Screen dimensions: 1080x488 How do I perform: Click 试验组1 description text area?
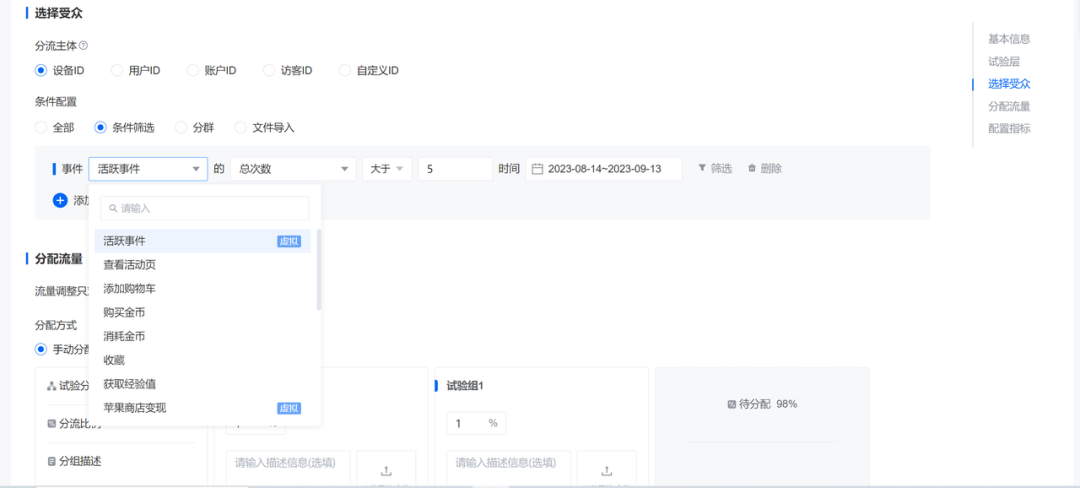(x=508, y=469)
